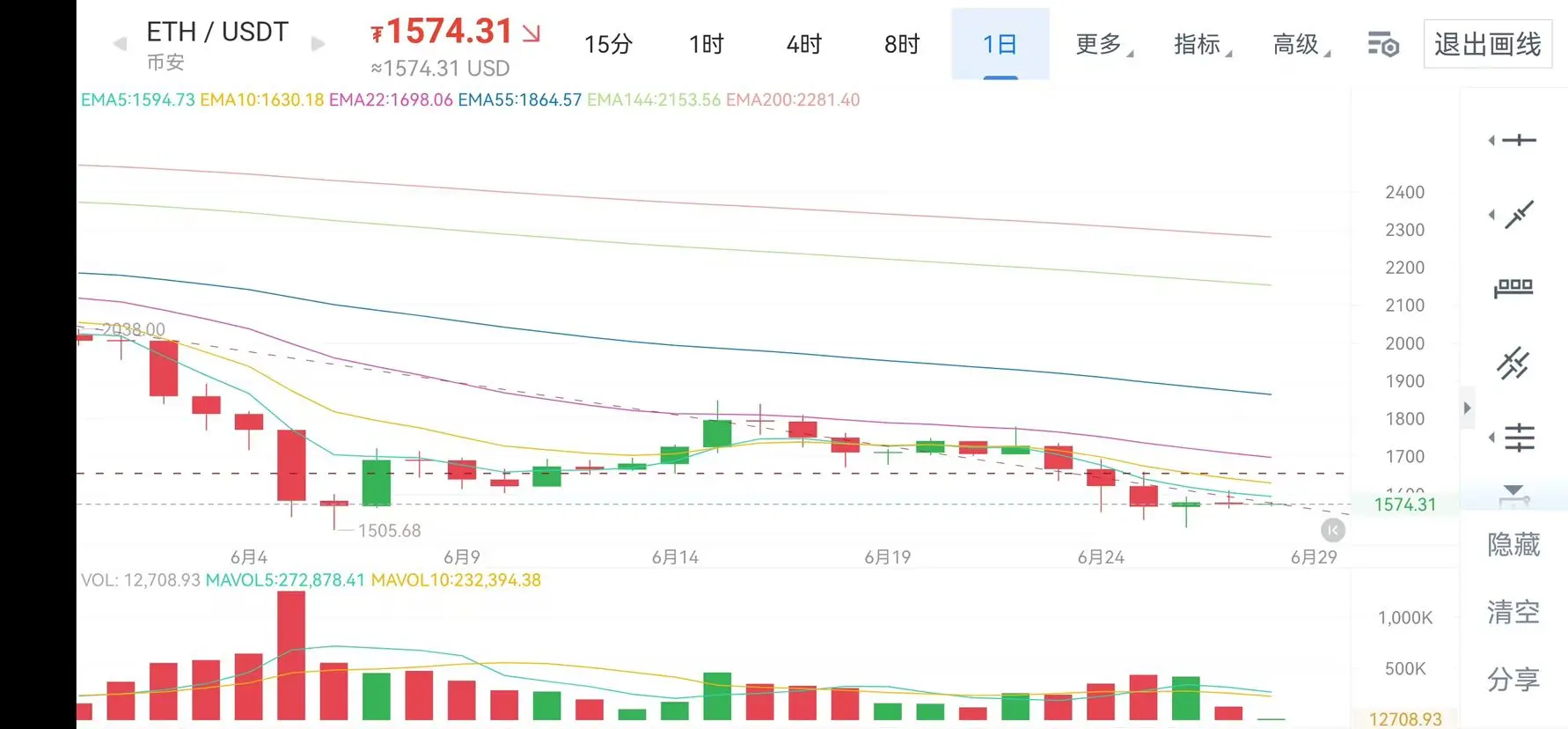The image size is (1568, 729).
Task: Select the parallel channel drawing tool
Action: click(x=1513, y=363)
